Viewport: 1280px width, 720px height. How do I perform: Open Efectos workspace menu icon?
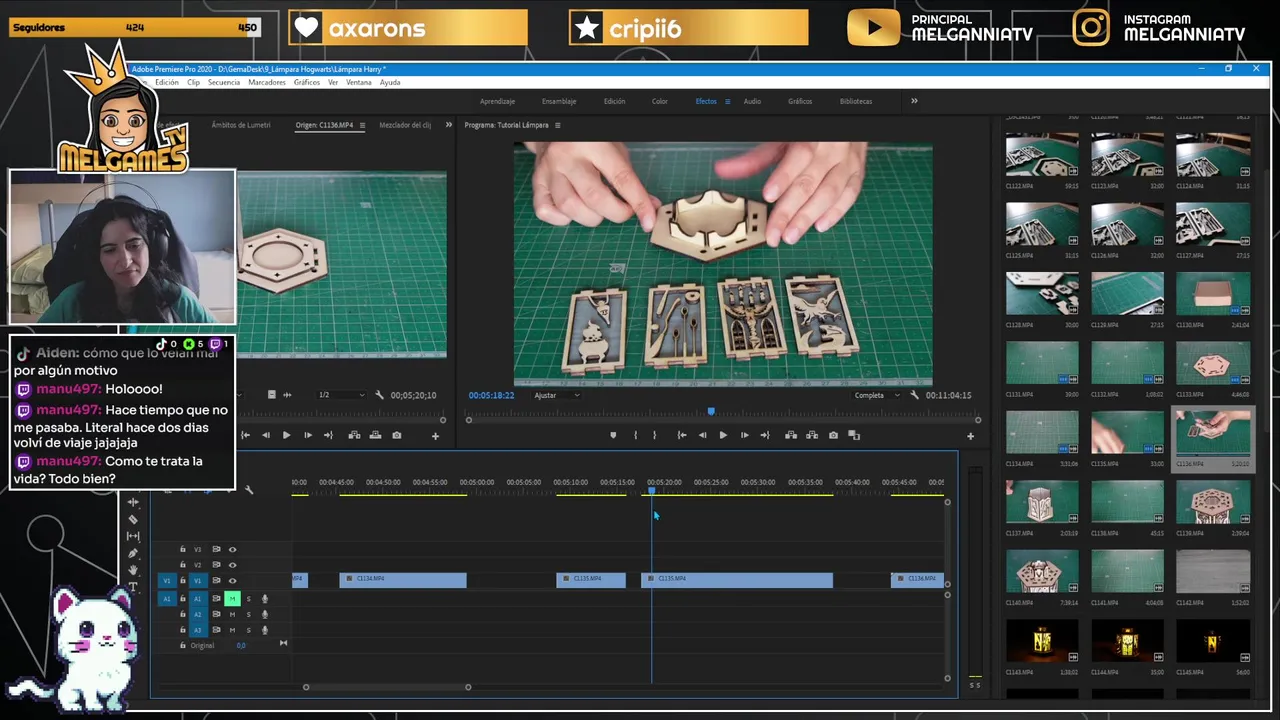(x=727, y=102)
